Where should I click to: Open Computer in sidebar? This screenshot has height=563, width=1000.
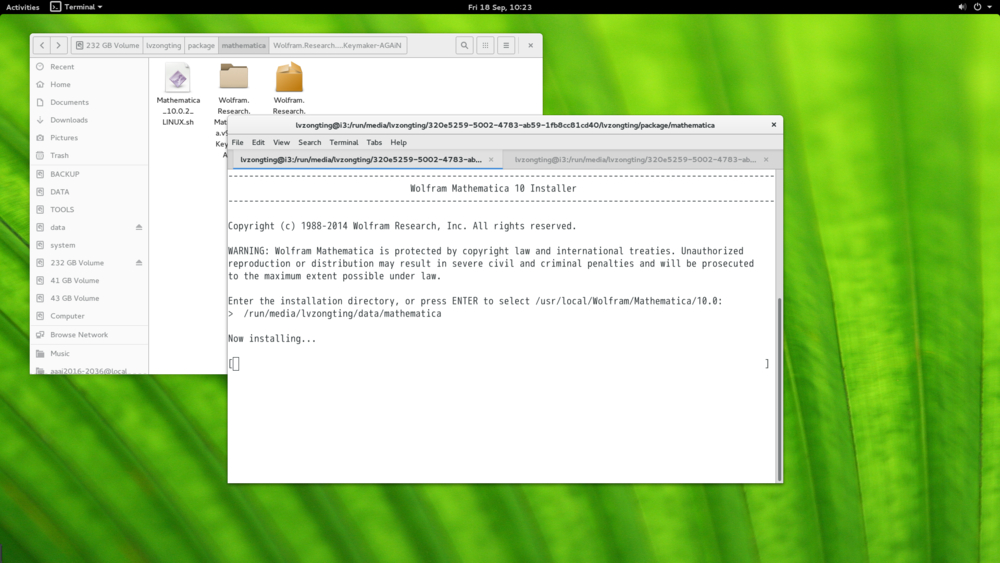pos(89,316)
